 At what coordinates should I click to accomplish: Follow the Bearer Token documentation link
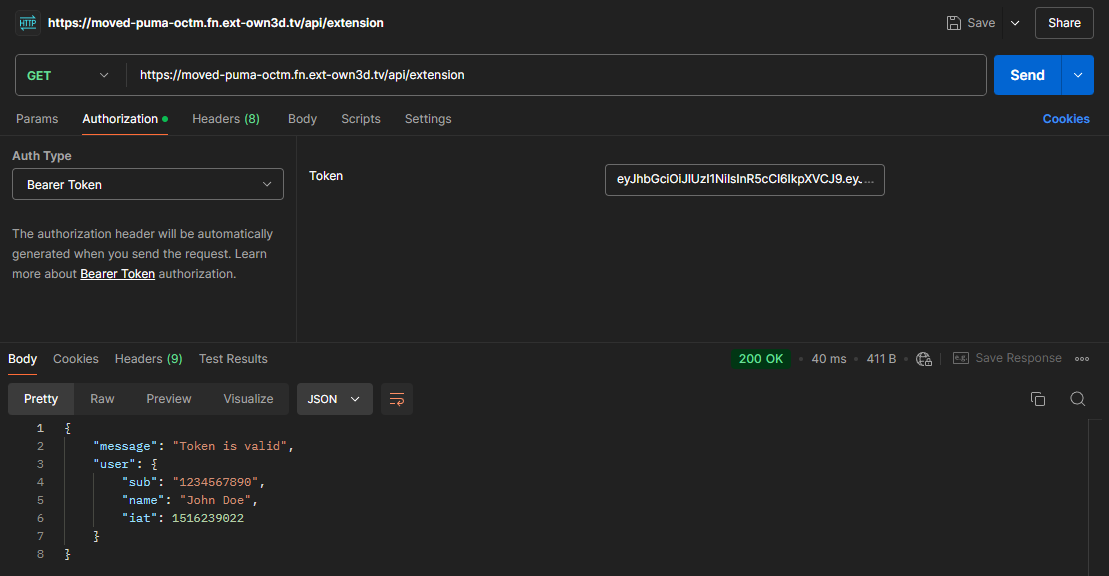point(117,274)
